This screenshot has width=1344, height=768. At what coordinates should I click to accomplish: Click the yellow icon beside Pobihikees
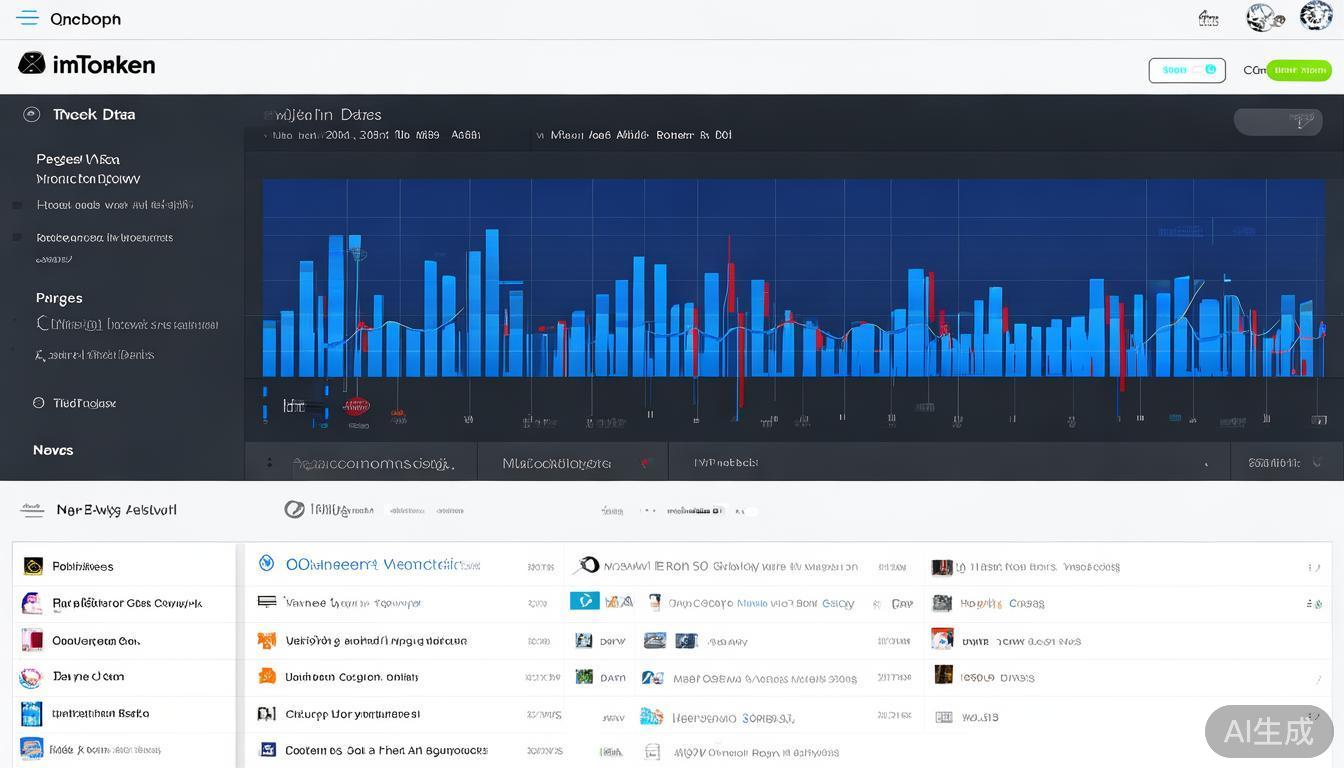(33, 566)
